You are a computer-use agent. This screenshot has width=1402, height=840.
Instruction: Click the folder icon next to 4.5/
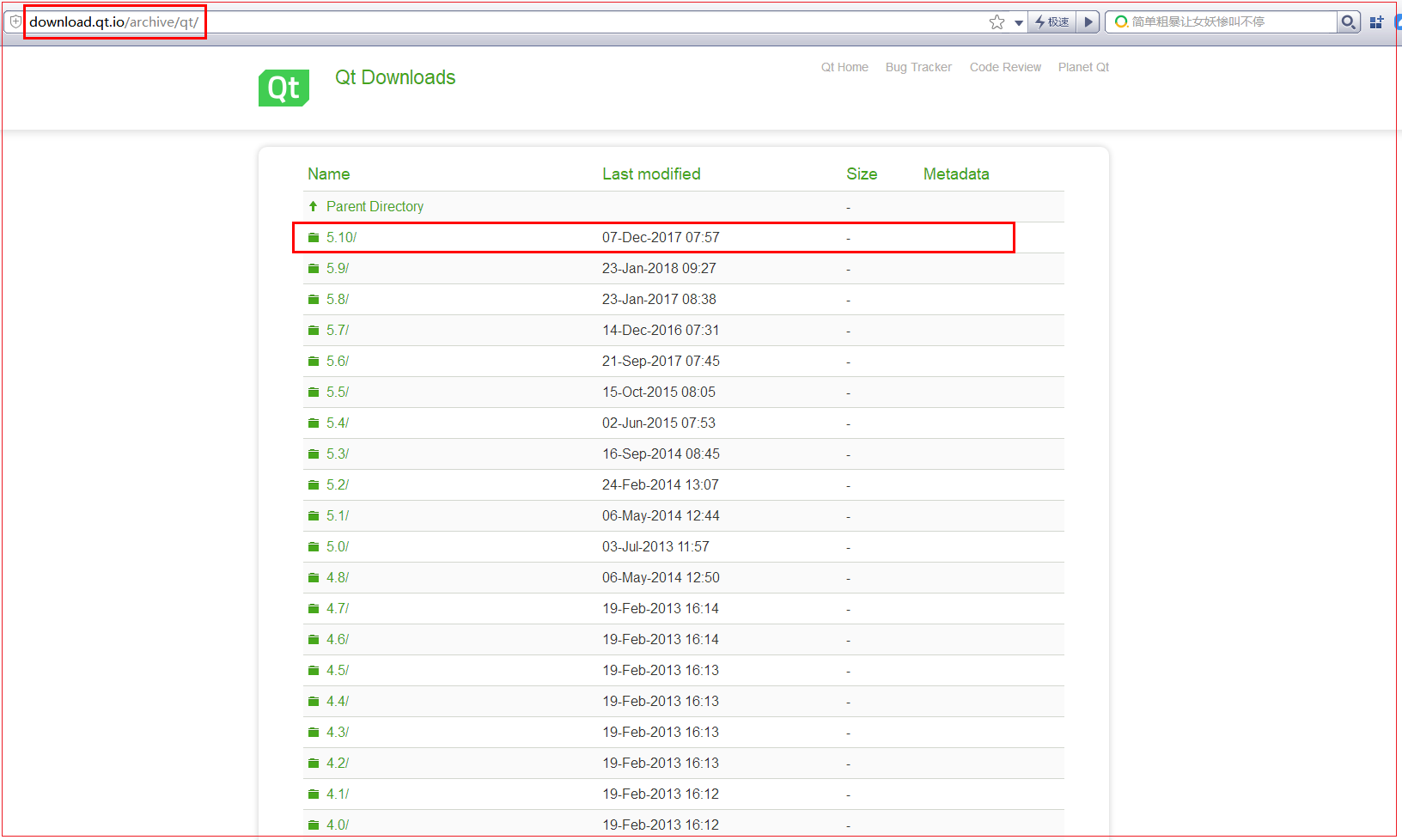(x=314, y=671)
